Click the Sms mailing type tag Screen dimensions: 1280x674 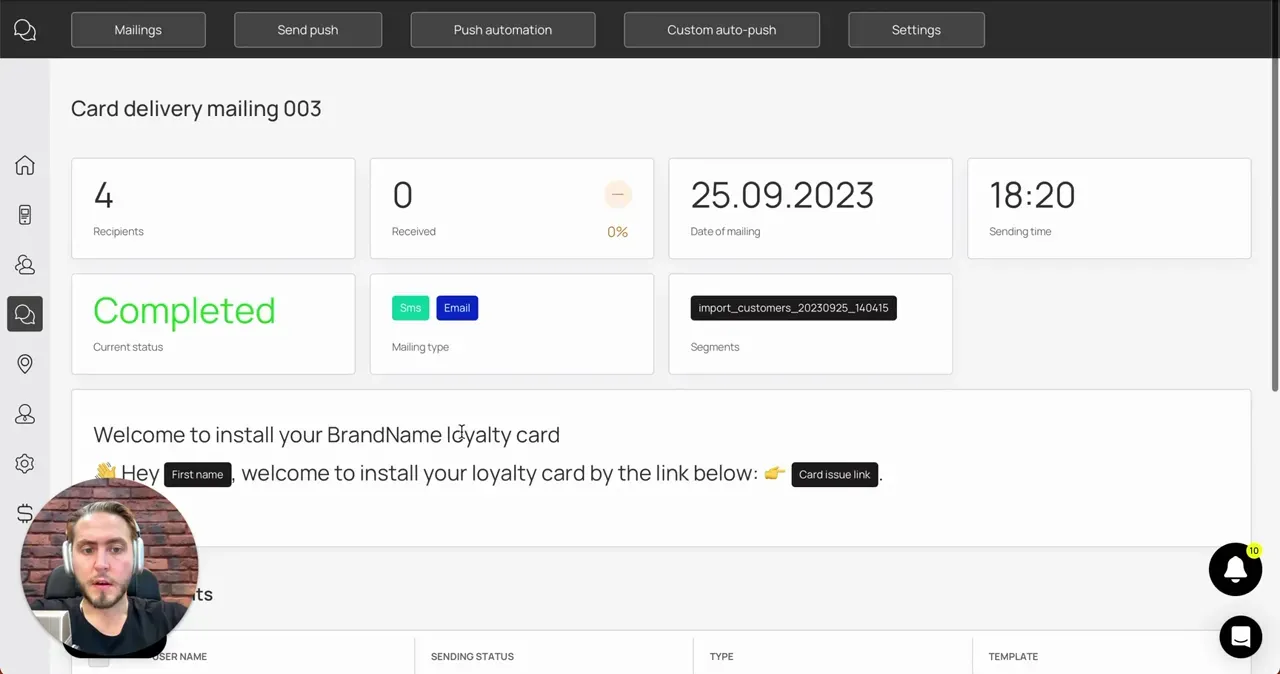pyautogui.click(x=410, y=308)
